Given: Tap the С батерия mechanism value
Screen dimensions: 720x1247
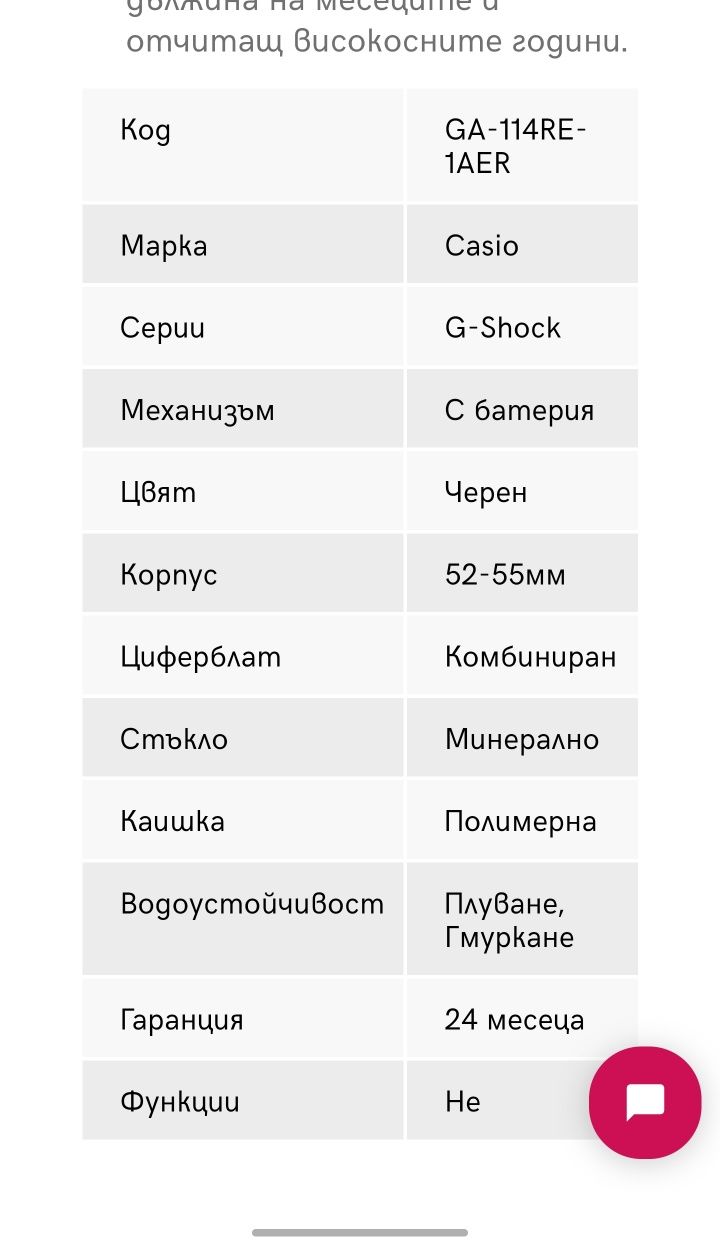Looking at the screenshot, I should [520, 410].
